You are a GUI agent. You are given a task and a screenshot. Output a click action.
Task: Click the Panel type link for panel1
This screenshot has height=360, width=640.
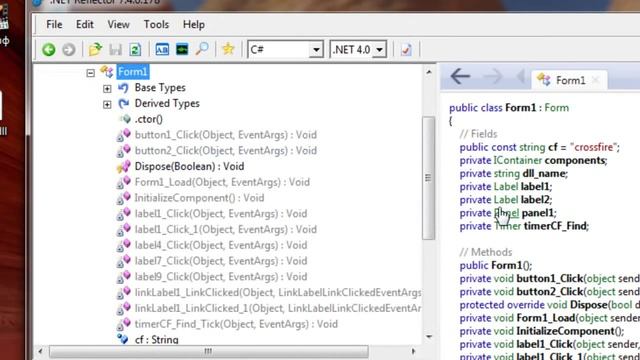(x=507, y=213)
